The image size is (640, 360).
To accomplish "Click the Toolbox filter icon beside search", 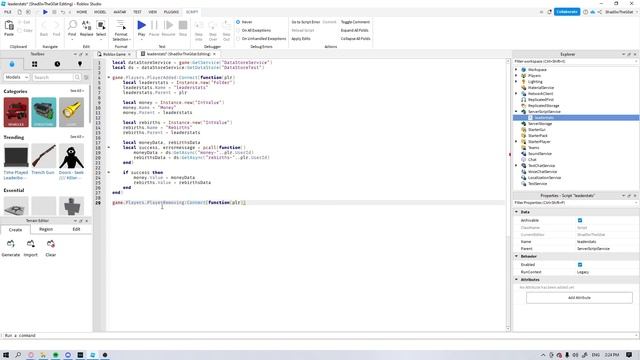I will [x=86, y=77].
